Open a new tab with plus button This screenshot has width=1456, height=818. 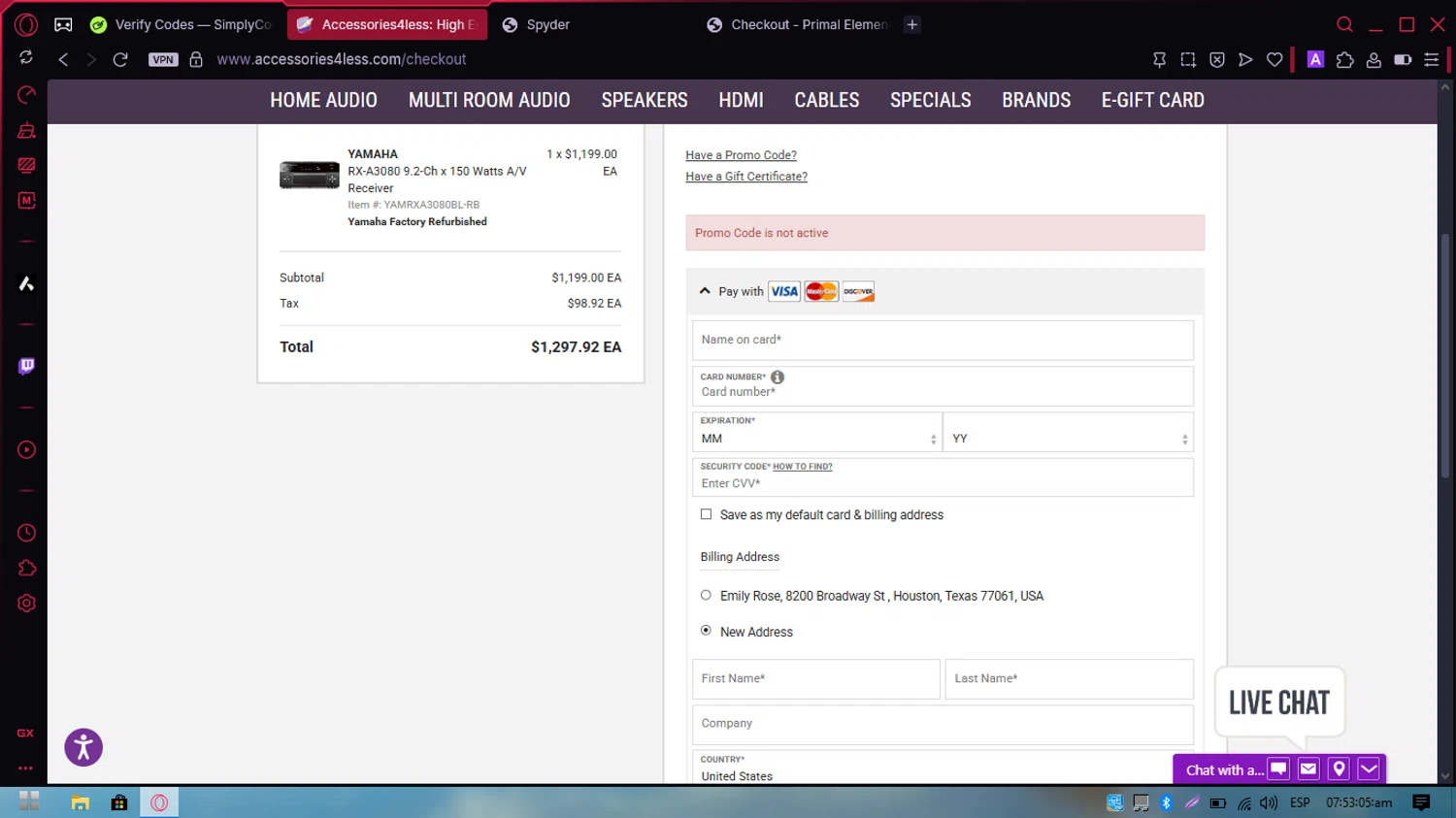point(912,24)
